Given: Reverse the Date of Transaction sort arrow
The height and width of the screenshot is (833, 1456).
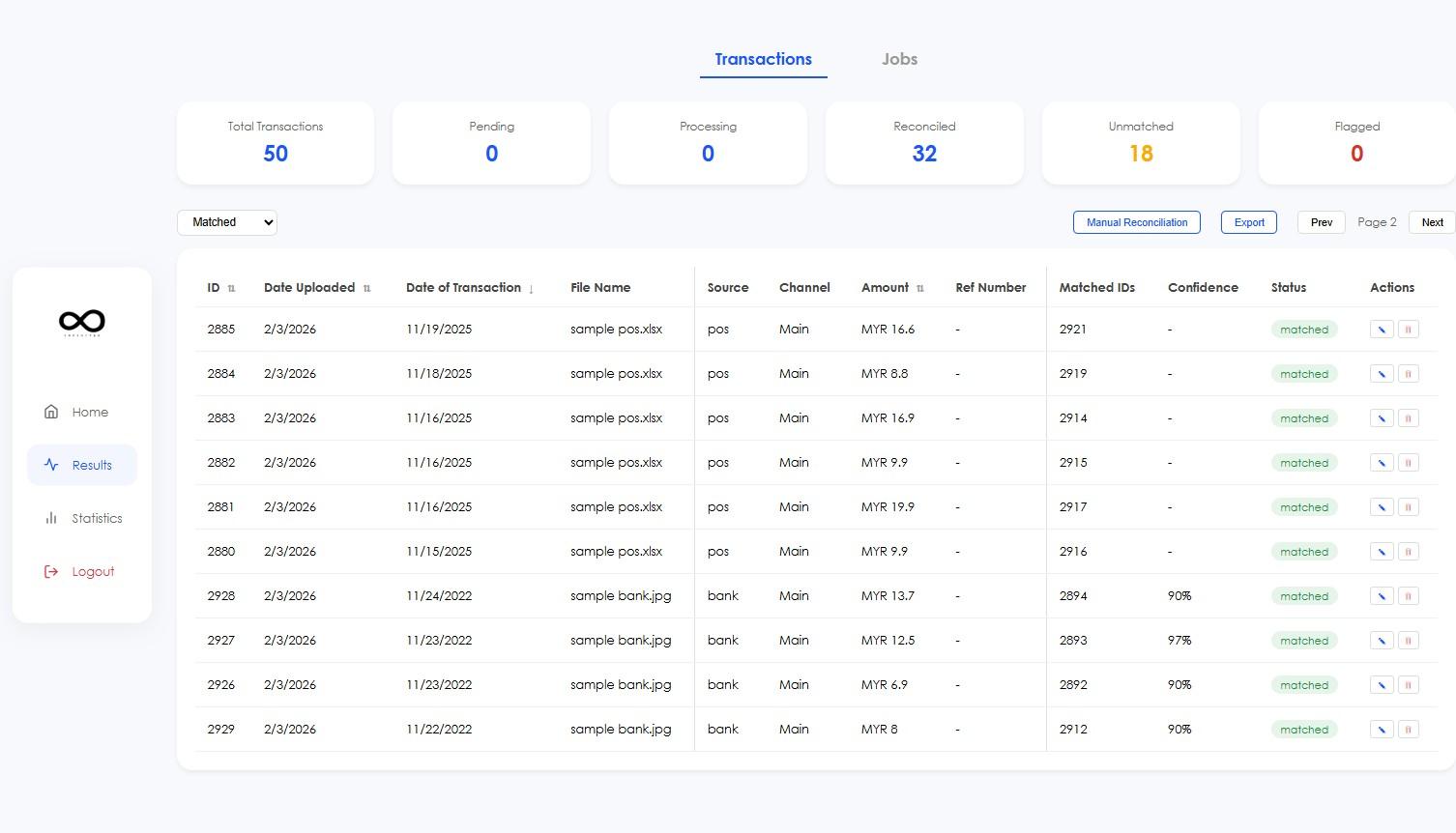Looking at the screenshot, I should [531, 287].
